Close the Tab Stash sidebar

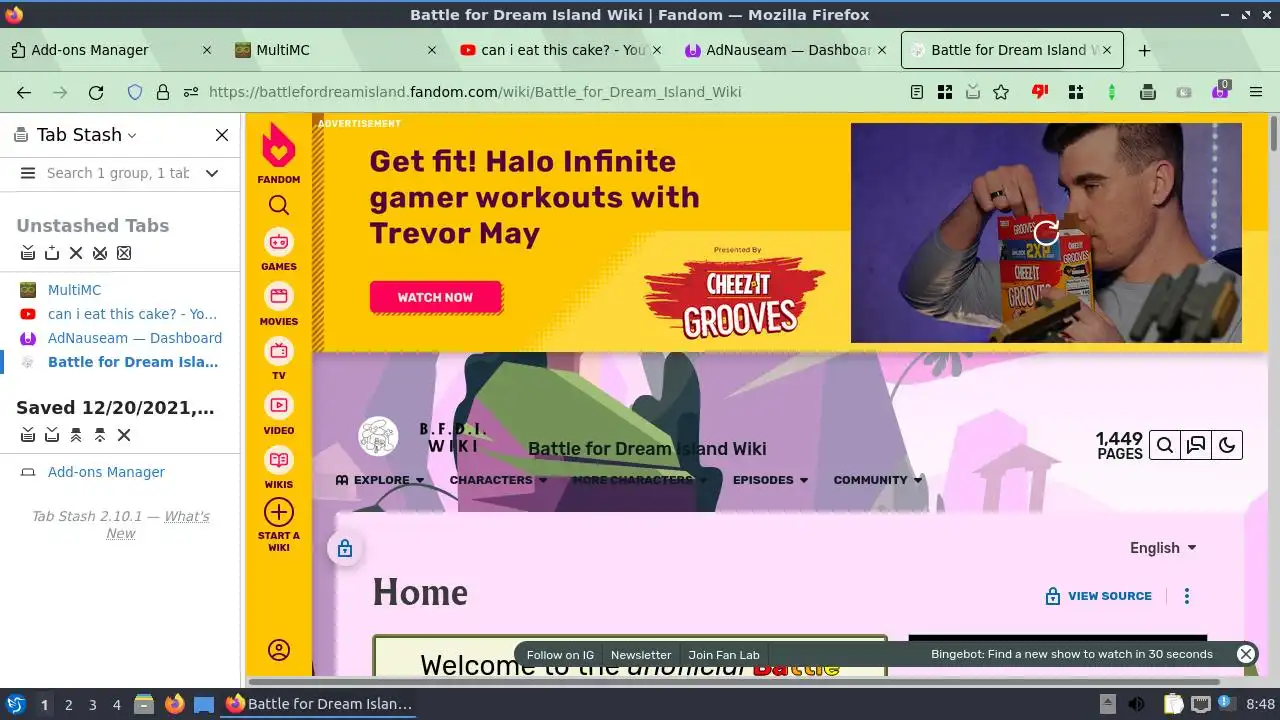(x=222, y=135)
